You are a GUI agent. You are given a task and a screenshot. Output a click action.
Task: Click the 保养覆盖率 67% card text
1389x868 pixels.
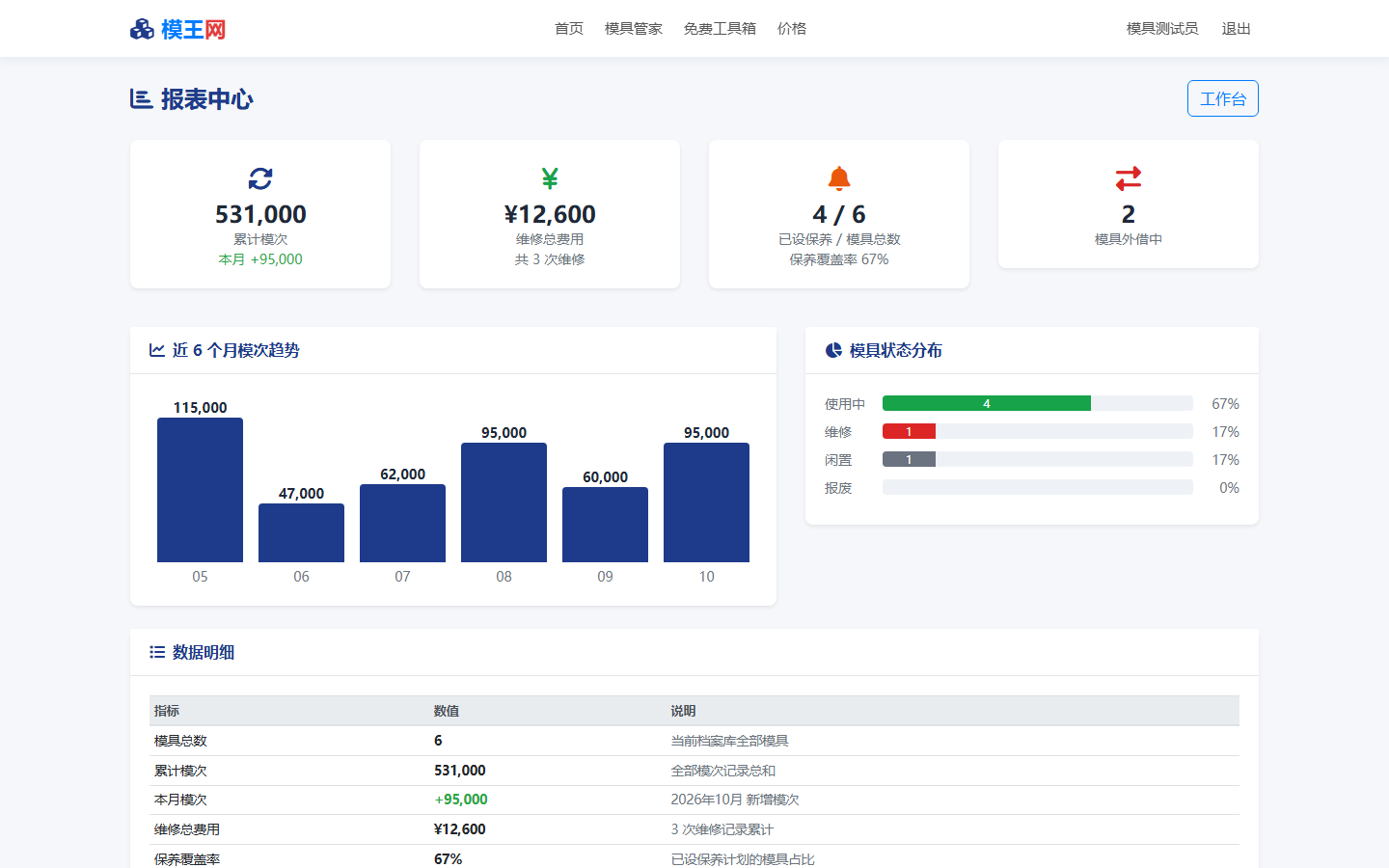pyautogui.click(x=839, y=259)
